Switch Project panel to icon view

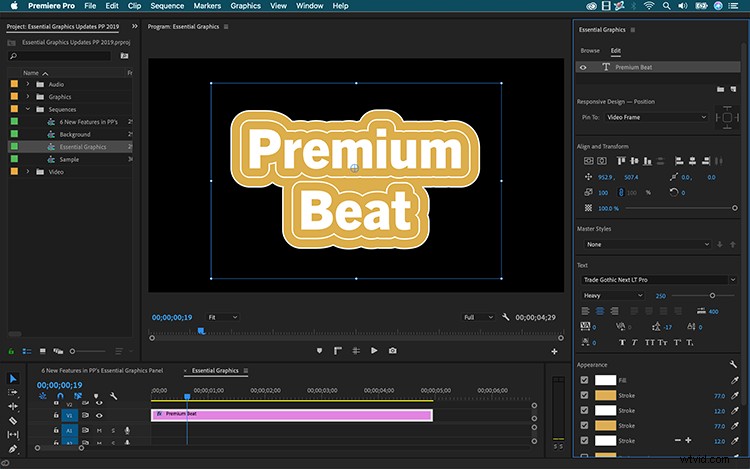pyautogui.click(x=43, y=351)
